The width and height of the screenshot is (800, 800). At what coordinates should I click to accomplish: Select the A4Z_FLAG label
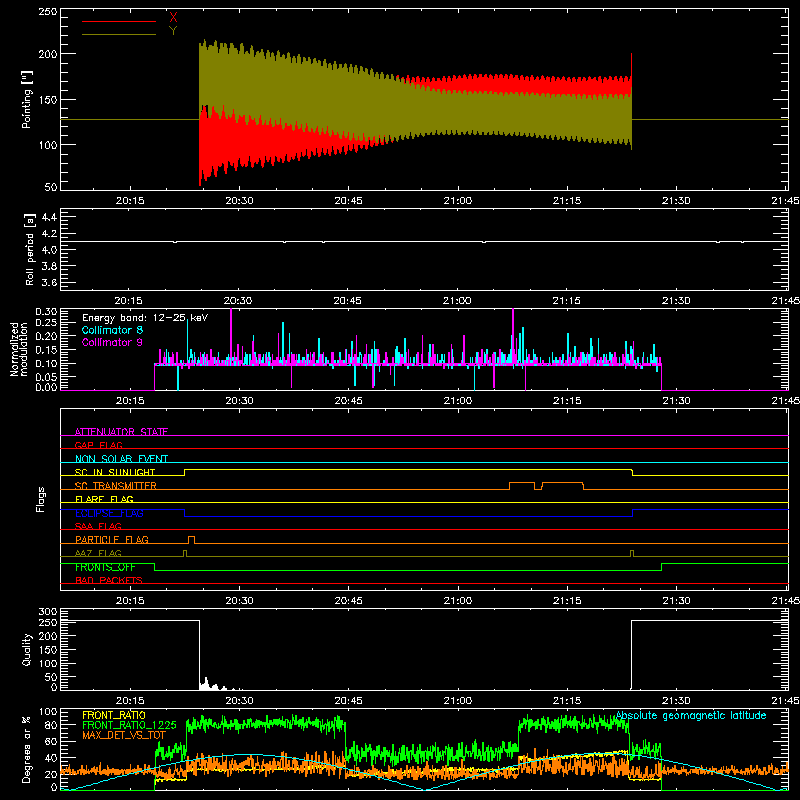pos(98,553)
